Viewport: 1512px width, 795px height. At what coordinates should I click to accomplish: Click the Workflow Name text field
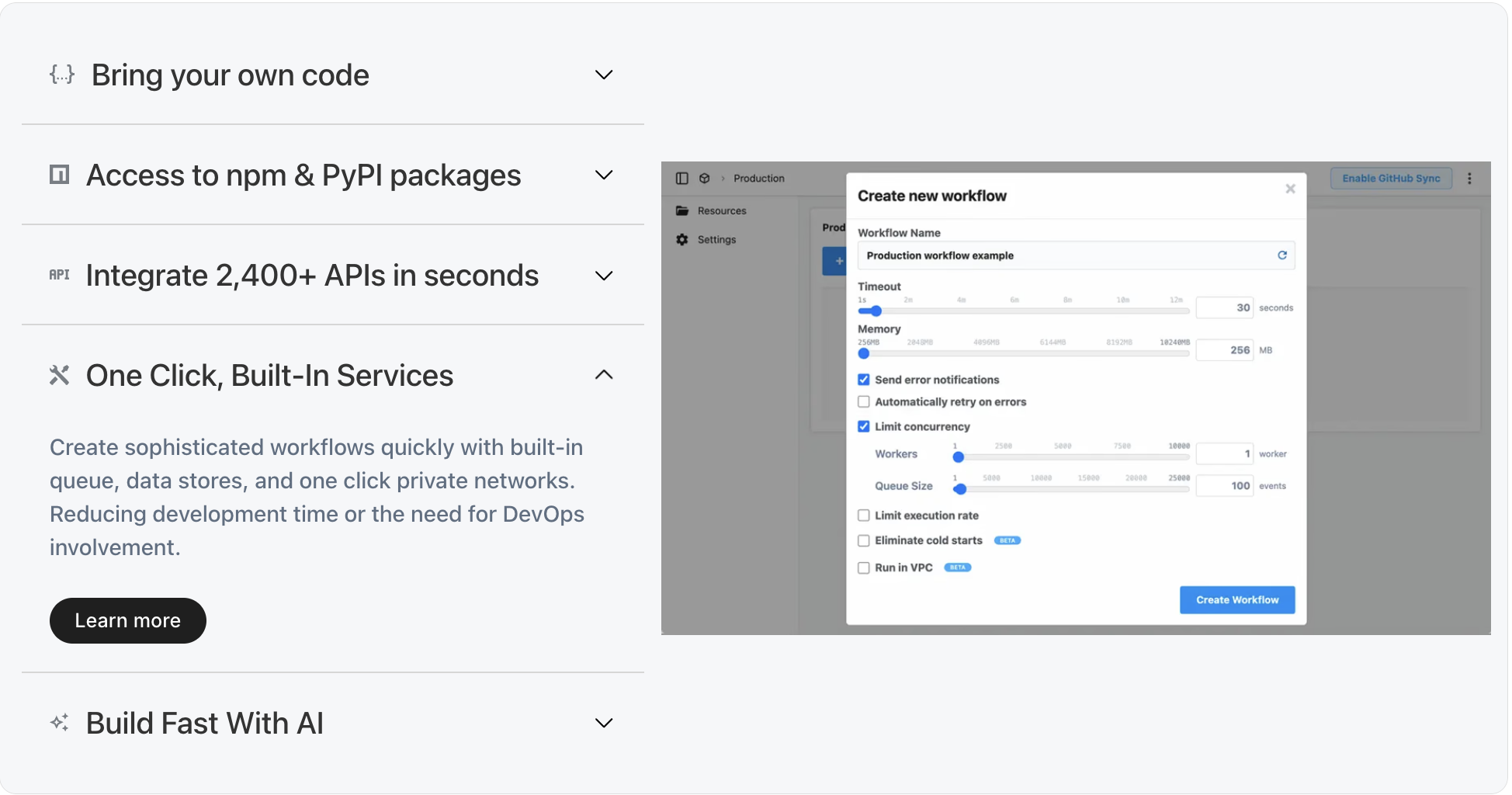[1063, 255]
